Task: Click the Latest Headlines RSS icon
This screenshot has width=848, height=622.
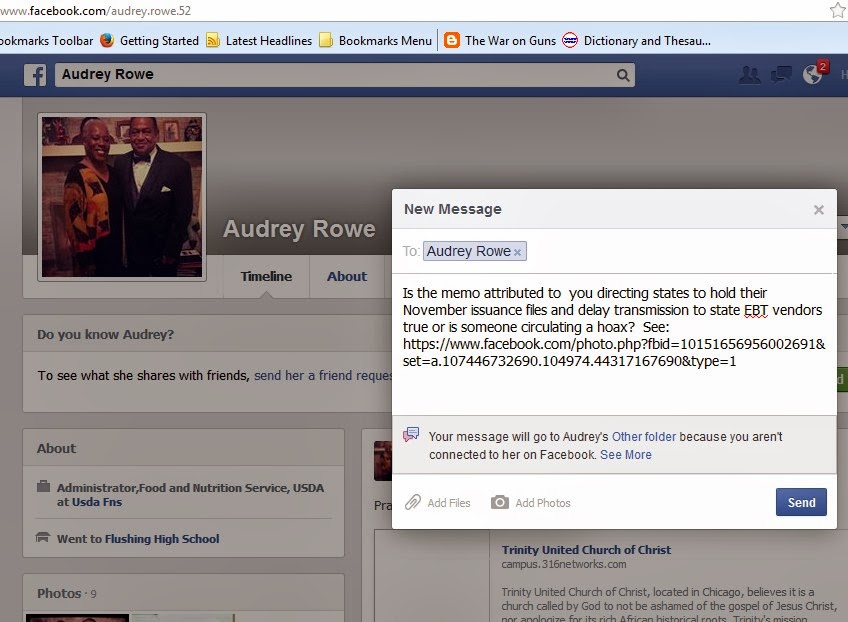Action: (x=213, y=41)
